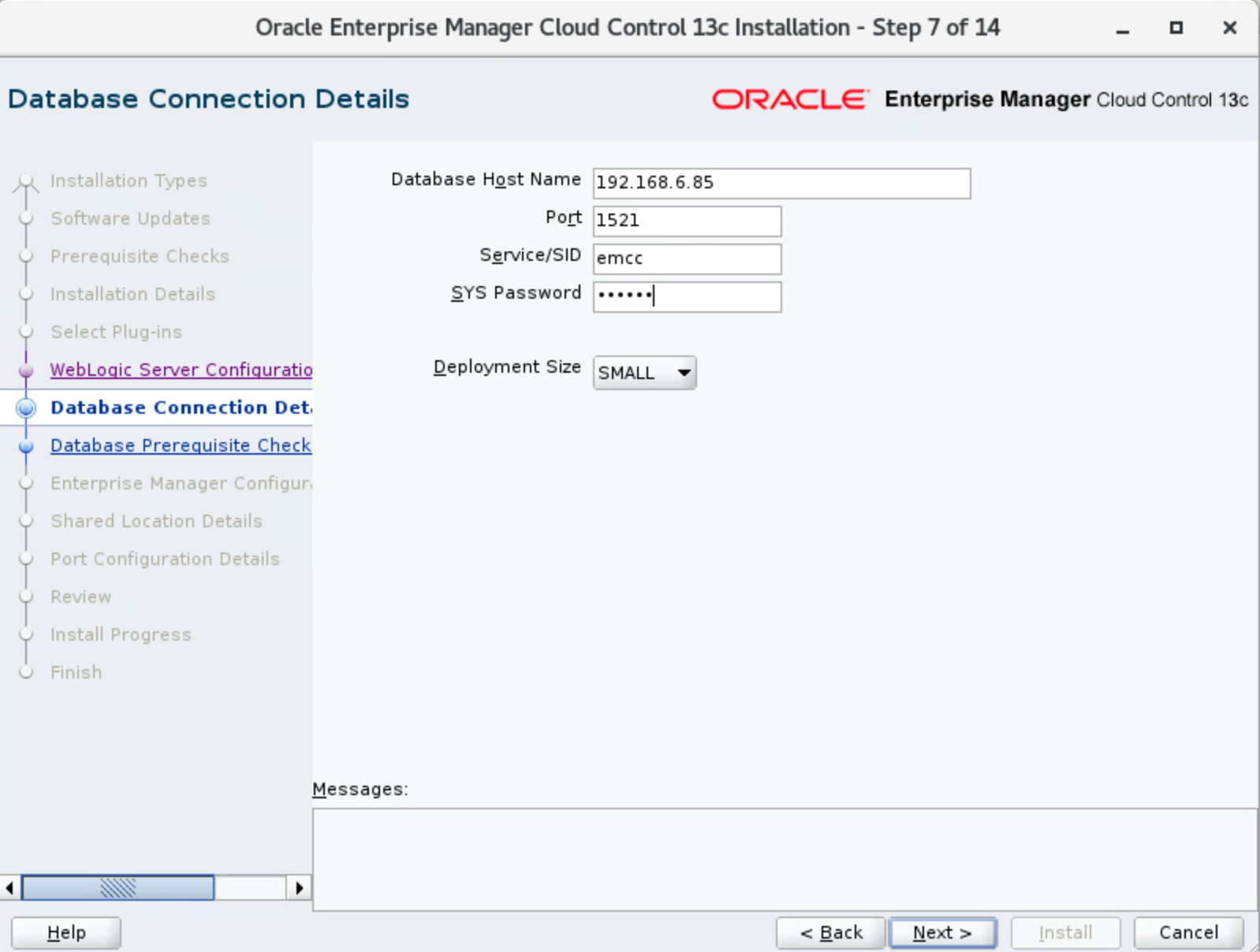Click the Install Progress step text
1260x952 pixels.
coord(121,634)
